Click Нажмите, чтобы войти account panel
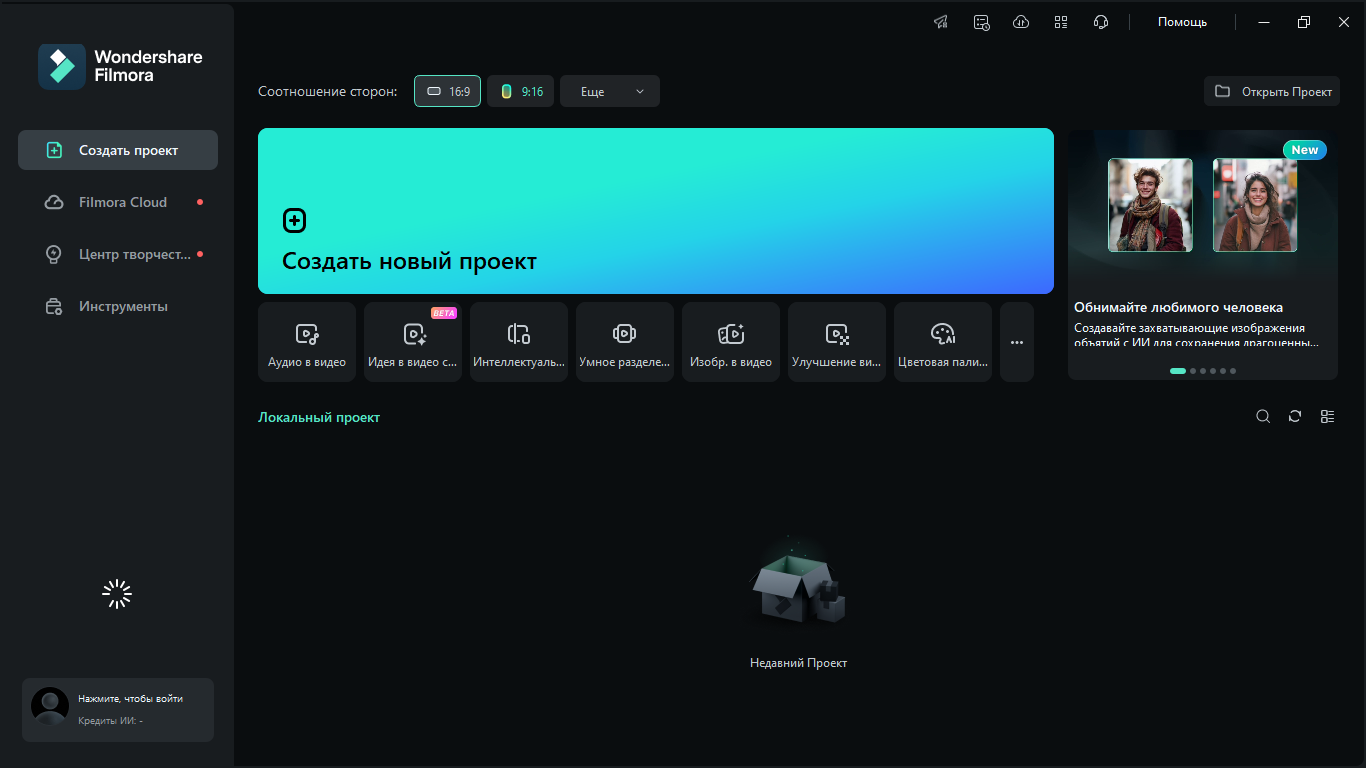Image resolution: width=1366 pixels, height=768 pixels. pos(118,710)
